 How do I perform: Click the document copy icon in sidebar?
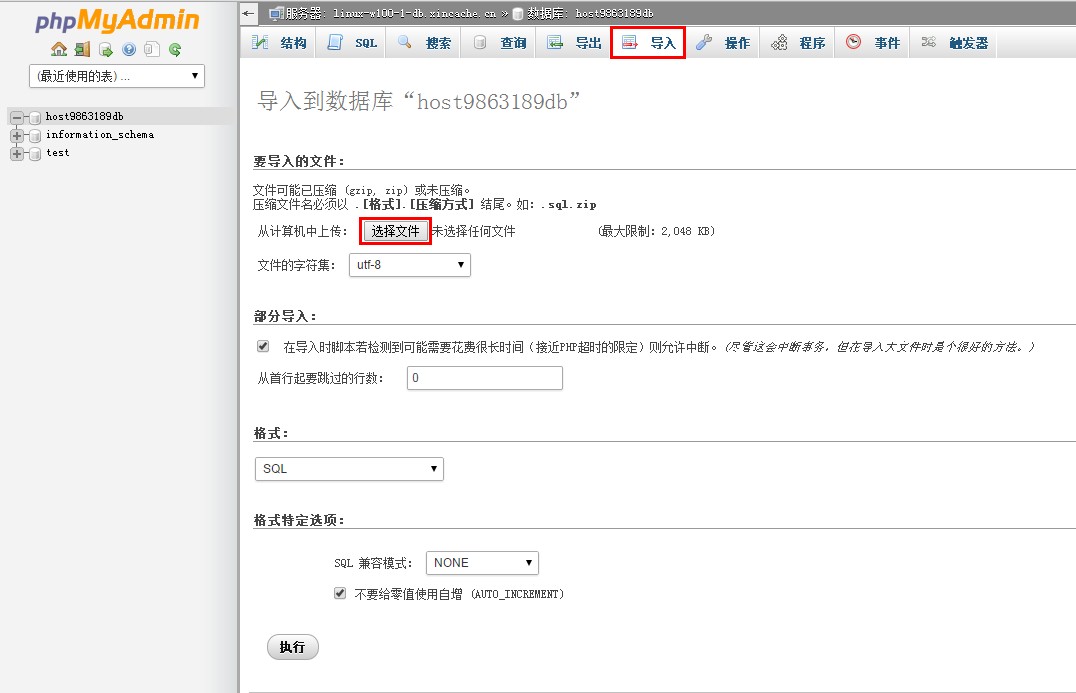pyautogui.click(x=151, y=49)
